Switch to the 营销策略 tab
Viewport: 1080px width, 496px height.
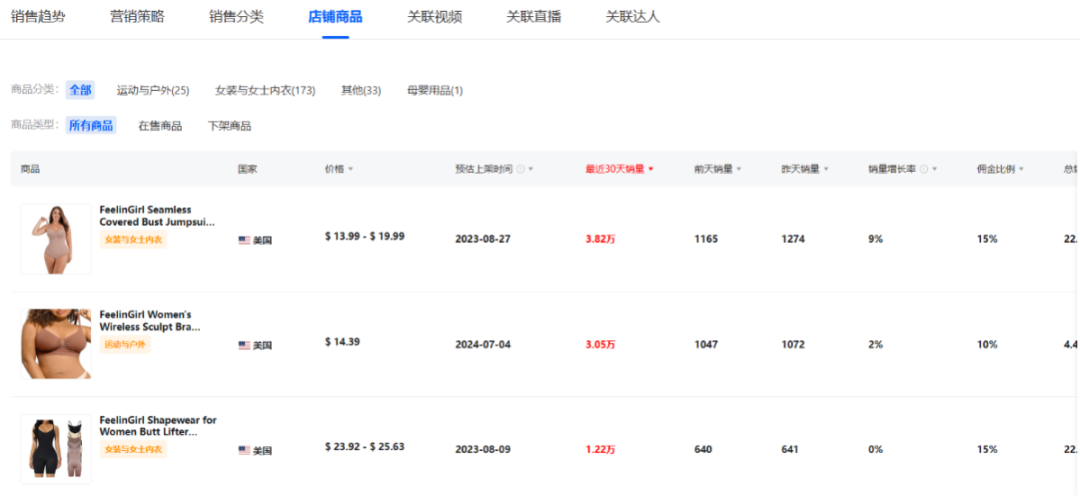pyautogui.click(x=137, y=17)
